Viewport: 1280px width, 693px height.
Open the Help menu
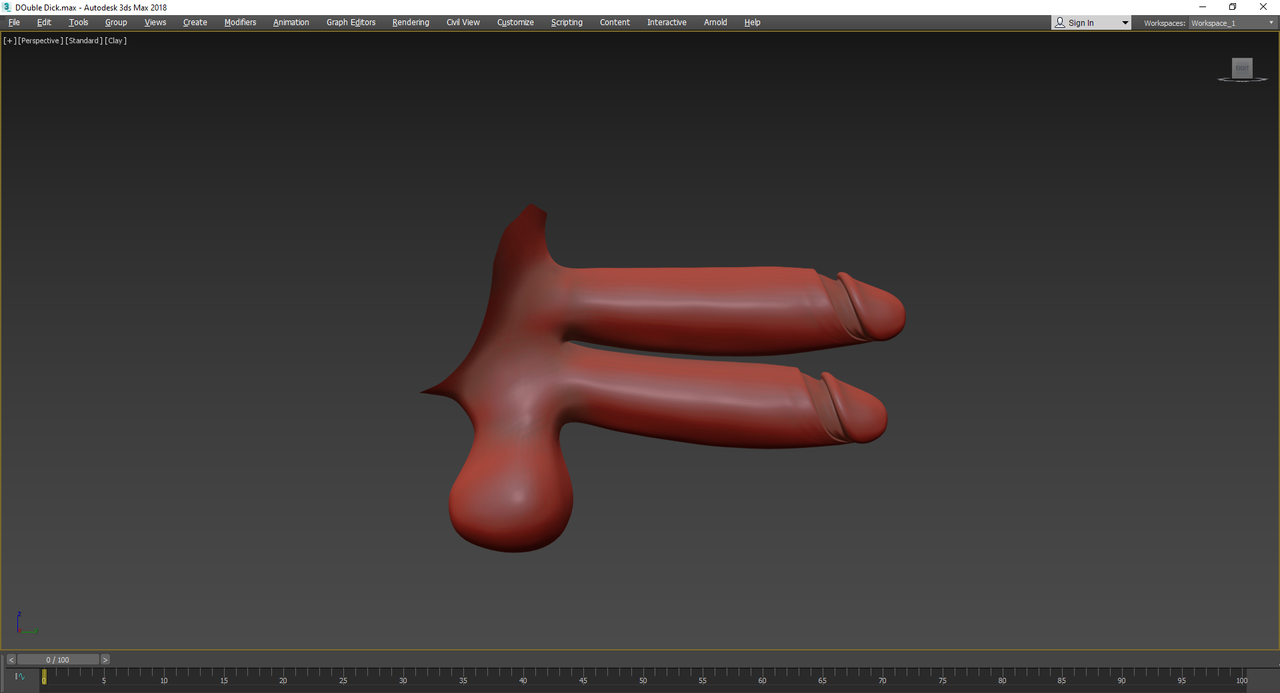pos(752,22)
